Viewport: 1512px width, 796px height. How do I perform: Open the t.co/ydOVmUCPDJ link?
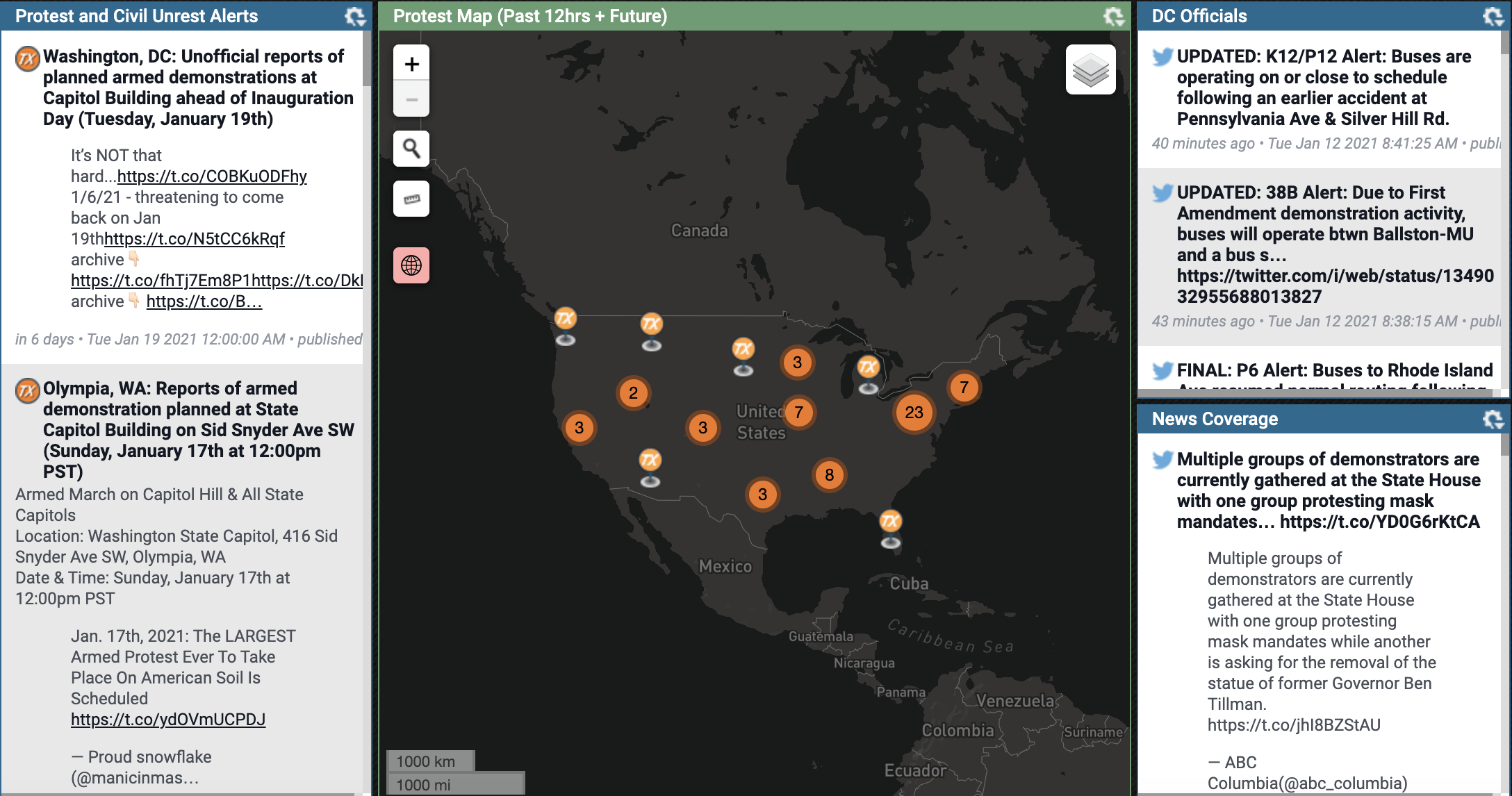168,720
